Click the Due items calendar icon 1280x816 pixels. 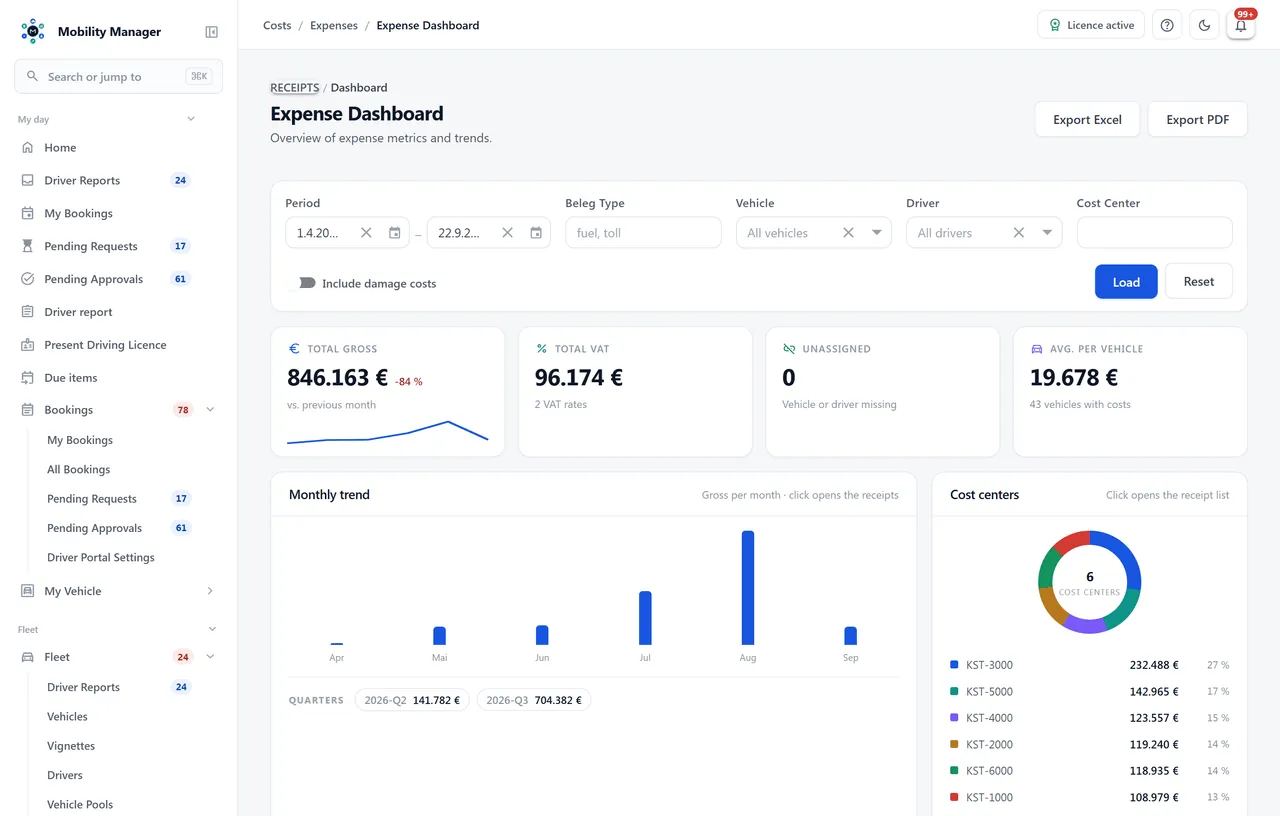(x=27, y=378)
